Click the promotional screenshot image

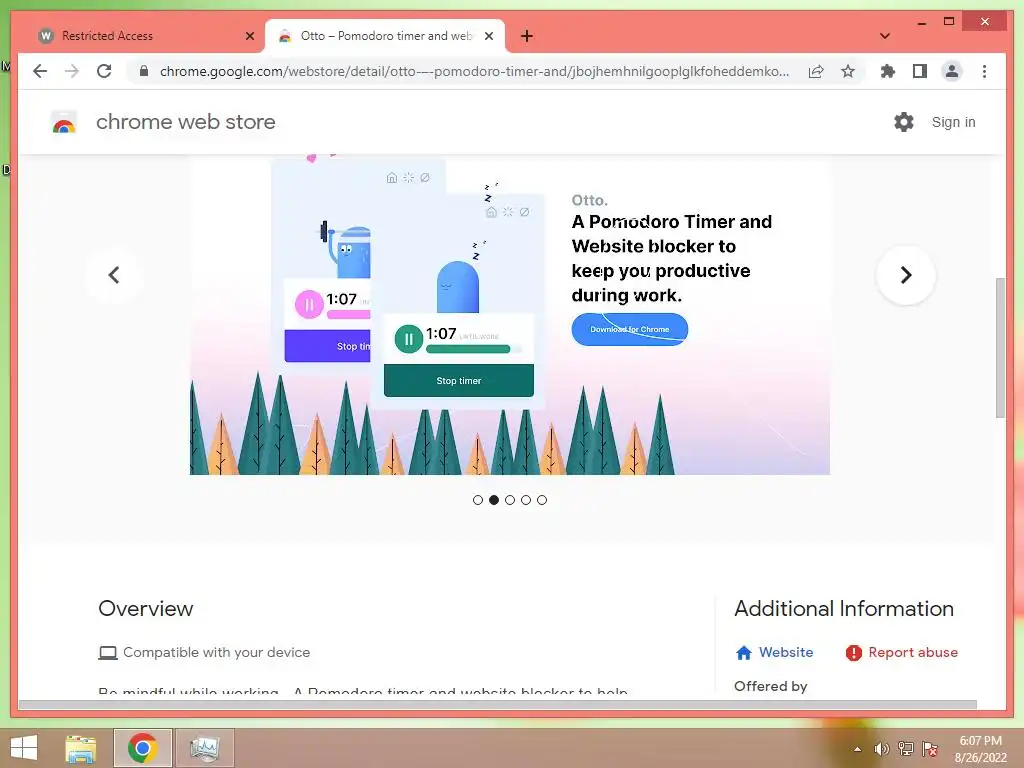510,315
